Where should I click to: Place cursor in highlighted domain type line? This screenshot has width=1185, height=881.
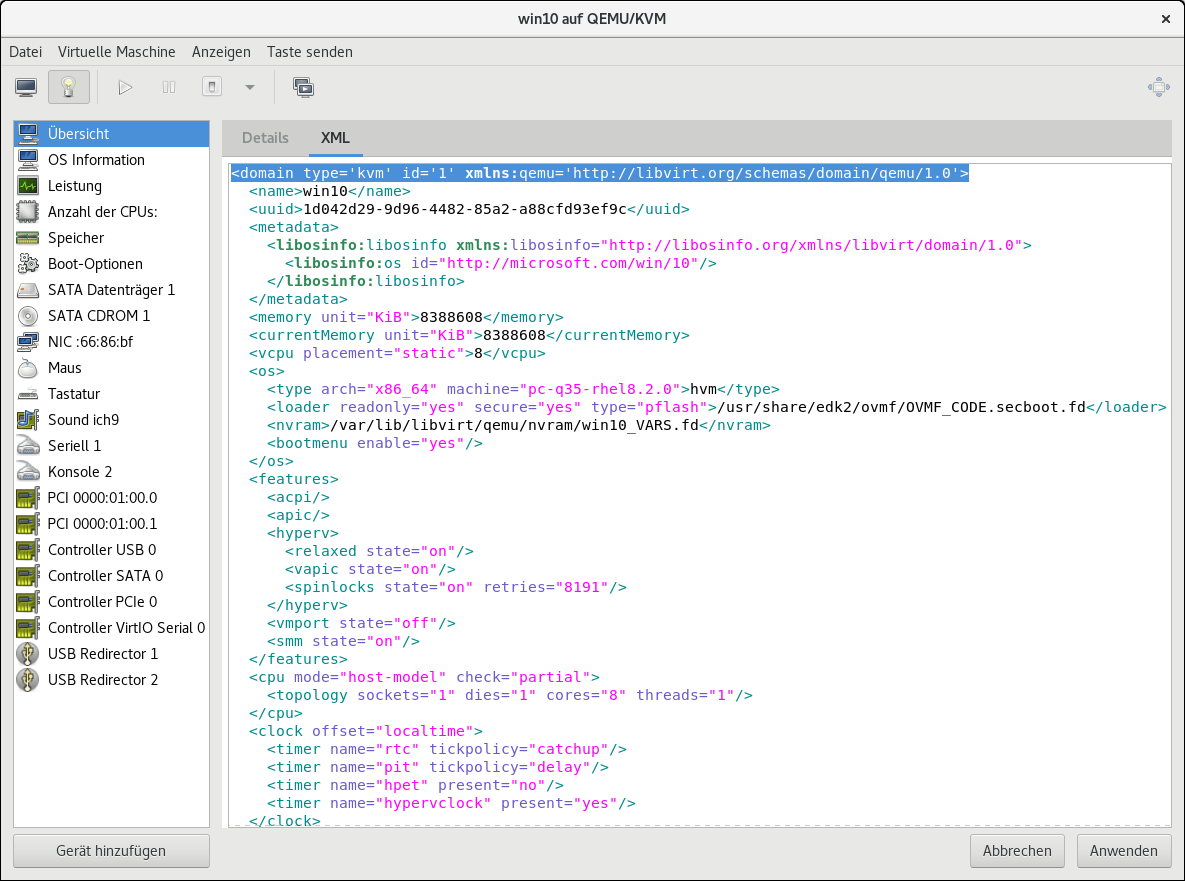click(599, 173)
